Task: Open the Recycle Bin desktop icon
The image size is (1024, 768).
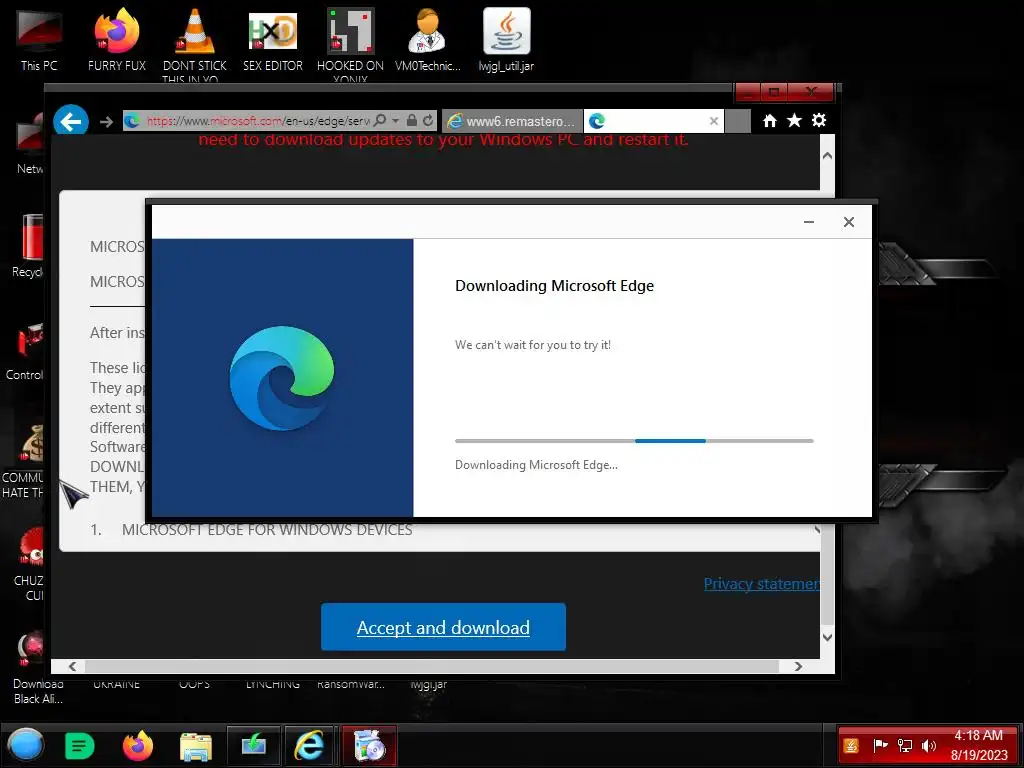Action: point(28,245)
